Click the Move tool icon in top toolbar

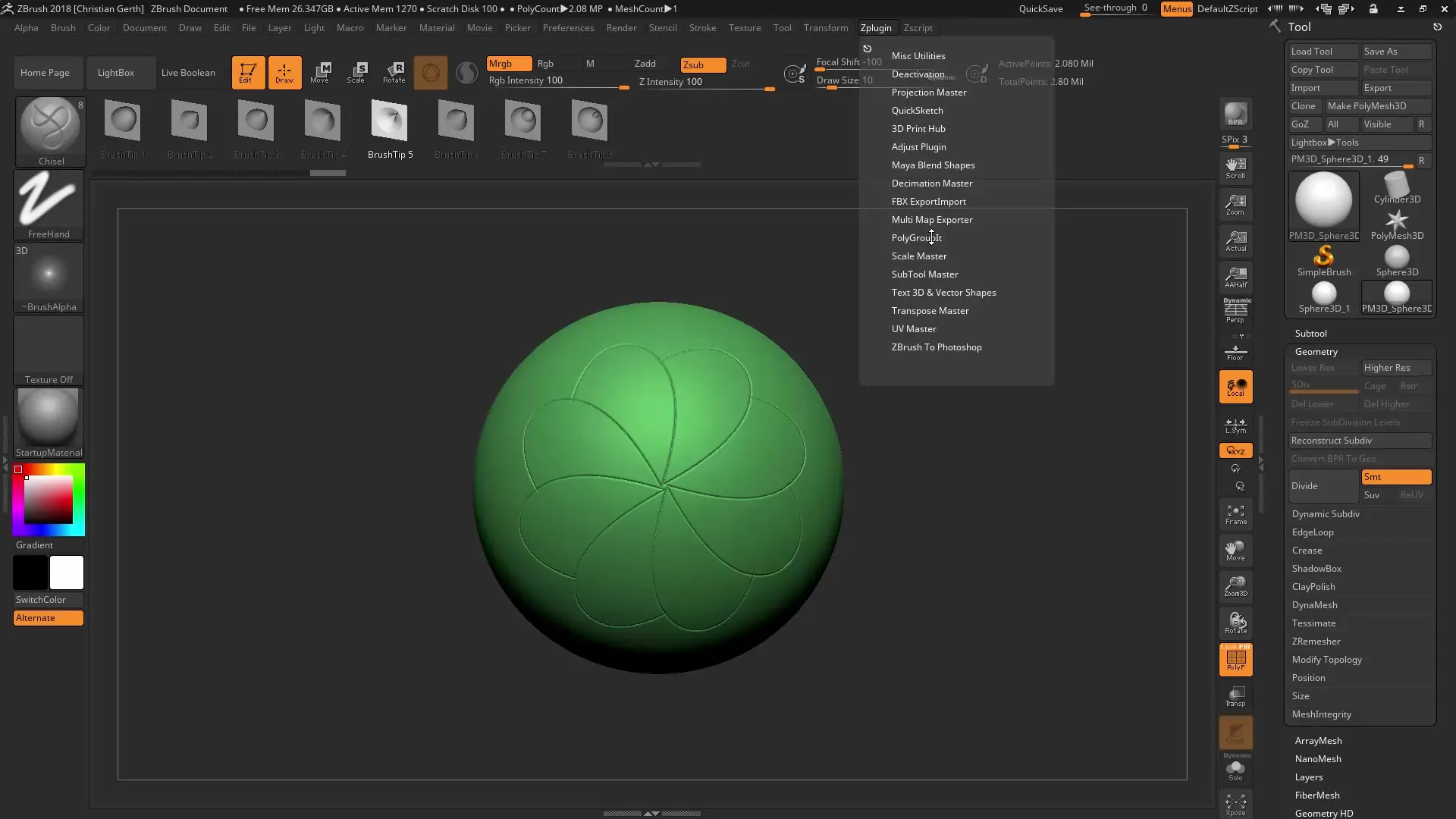pos(320,72)
